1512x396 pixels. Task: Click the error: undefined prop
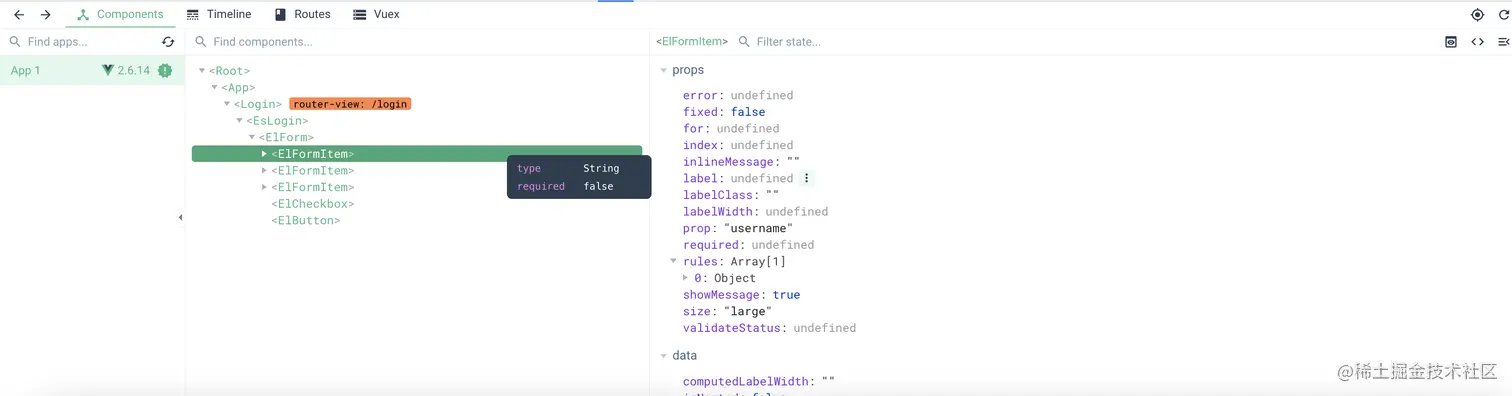[x=738, y=95]
